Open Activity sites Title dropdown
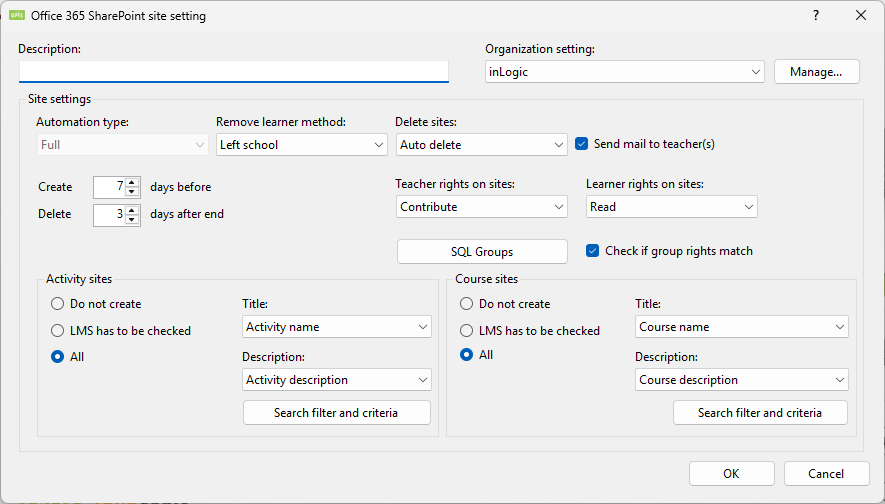The height and width of the screenshot is (504, 885). pos(337,327)
